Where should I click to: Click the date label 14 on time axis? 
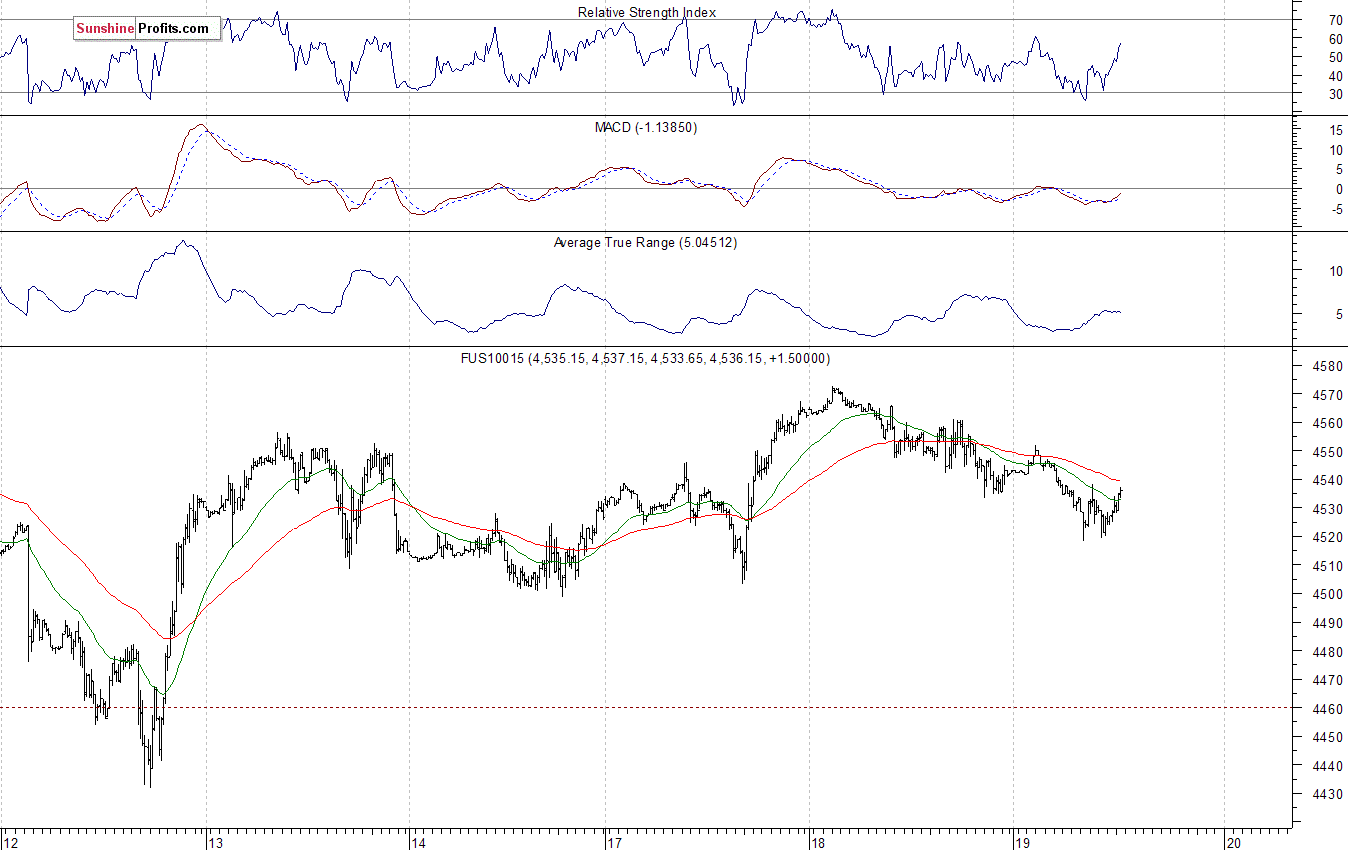click(x=418, y=842)
